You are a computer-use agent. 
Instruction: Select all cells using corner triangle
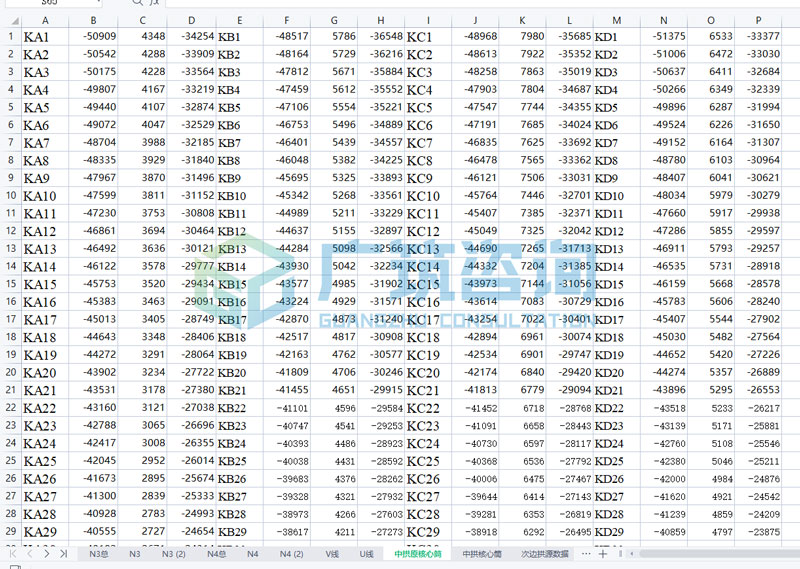coord(15,21)
